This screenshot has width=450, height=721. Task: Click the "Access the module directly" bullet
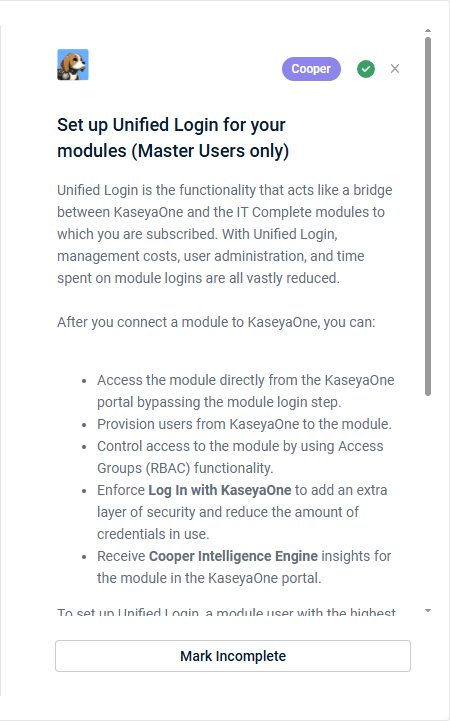(245, 391)
